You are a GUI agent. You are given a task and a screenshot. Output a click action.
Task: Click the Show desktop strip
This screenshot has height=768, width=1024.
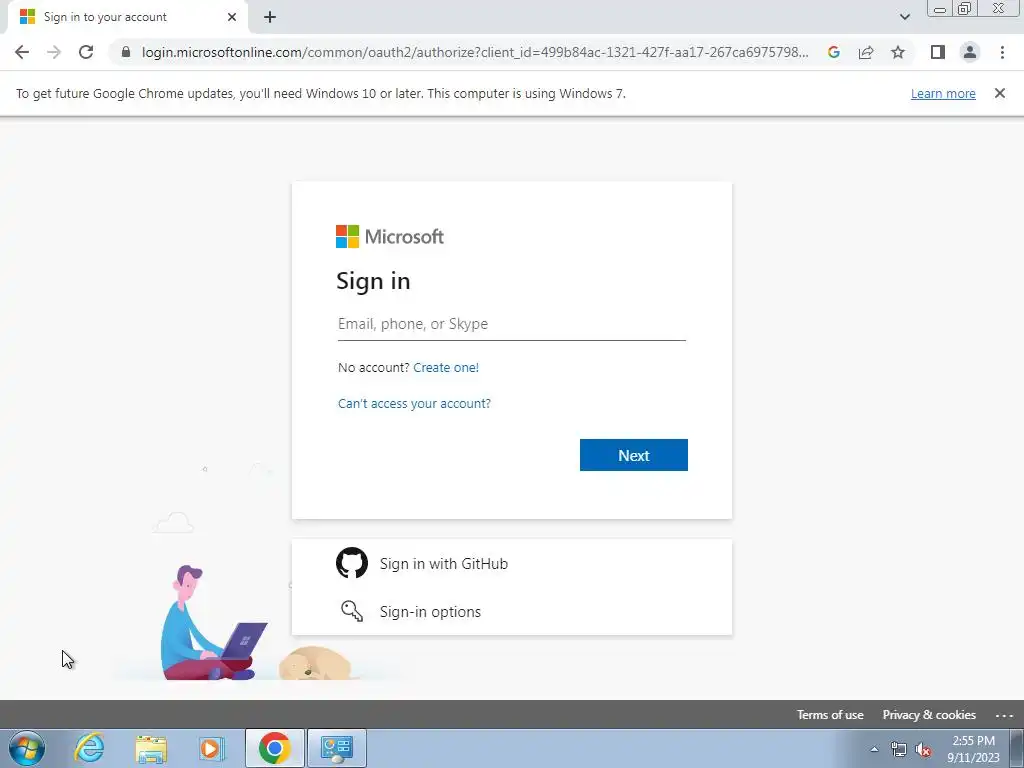pyautogui.click(x=1017, y=748)
